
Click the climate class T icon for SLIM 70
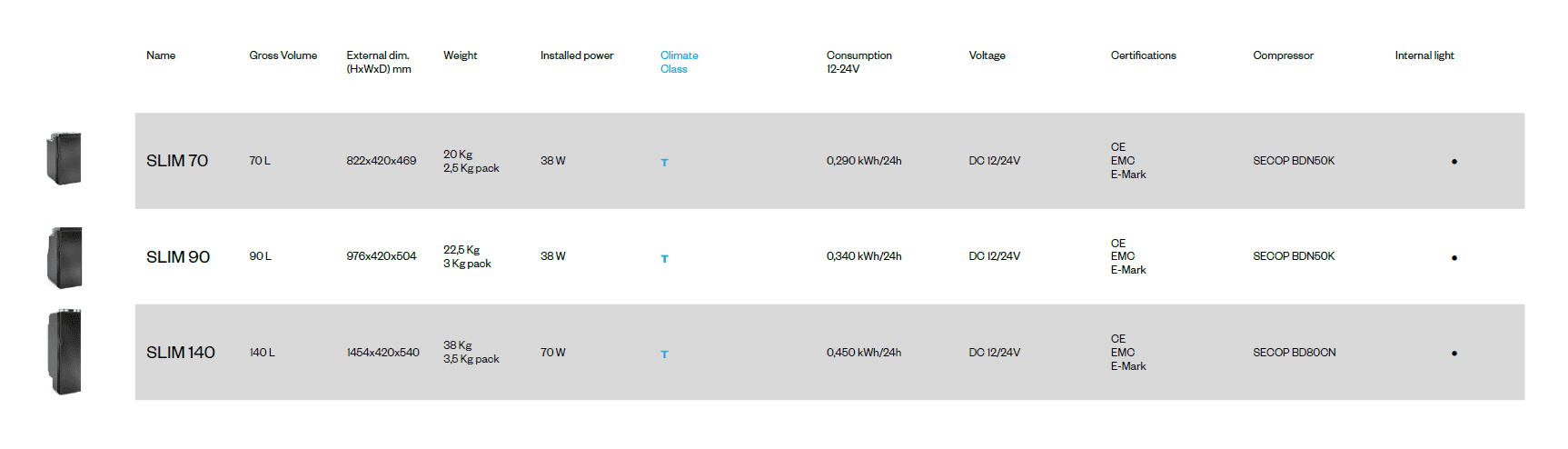664,163
